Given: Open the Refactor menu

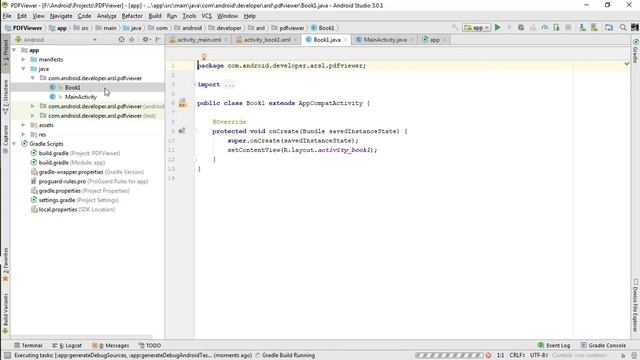Looking at the screenshot, I should tap(132, 16).
